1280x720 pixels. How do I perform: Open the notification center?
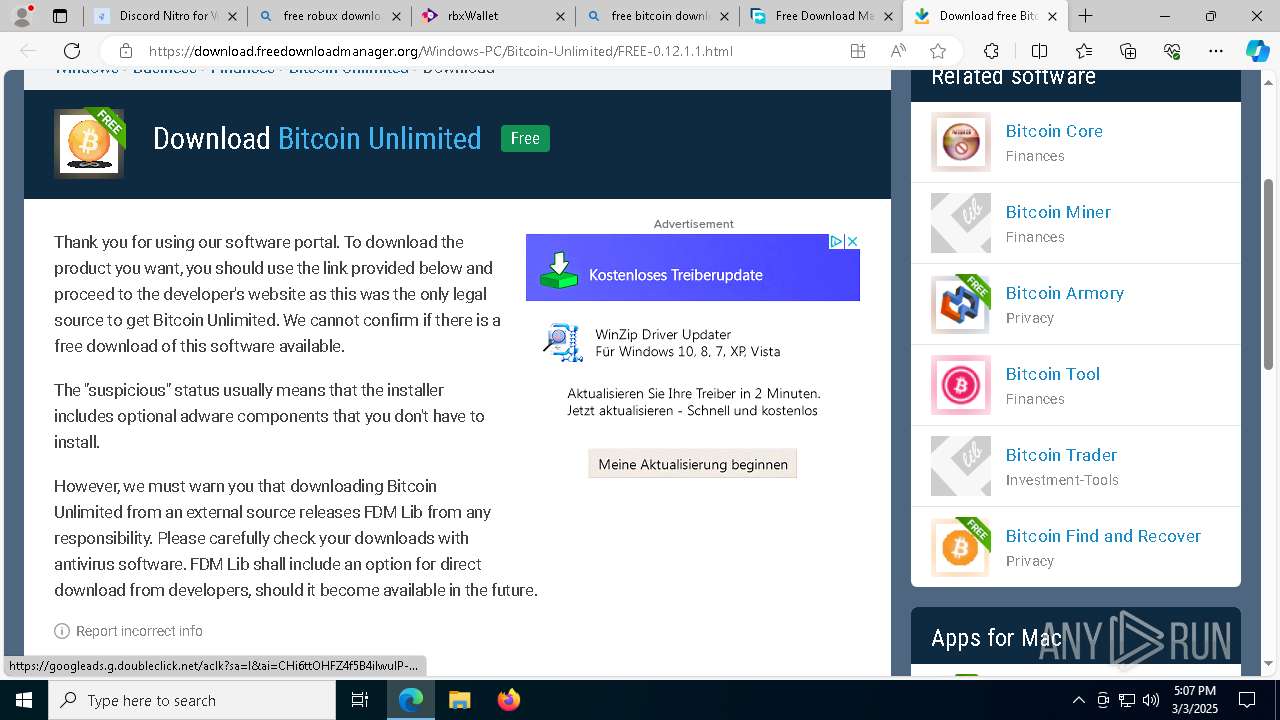pos(1247,700)
